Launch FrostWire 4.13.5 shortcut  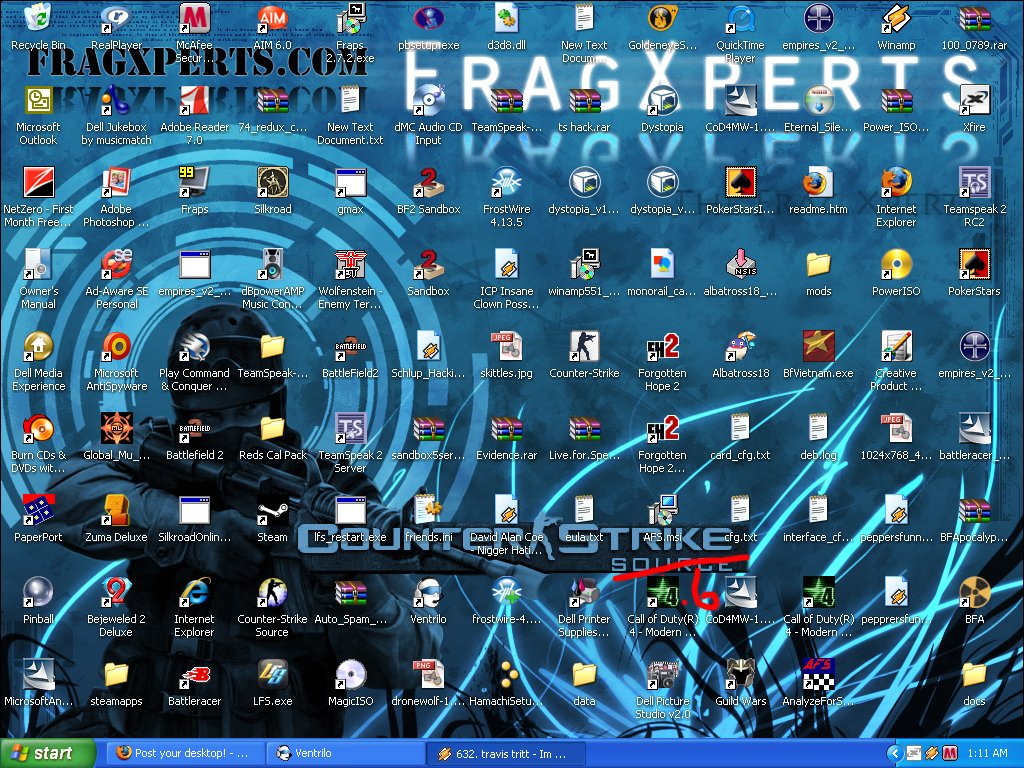506,182
